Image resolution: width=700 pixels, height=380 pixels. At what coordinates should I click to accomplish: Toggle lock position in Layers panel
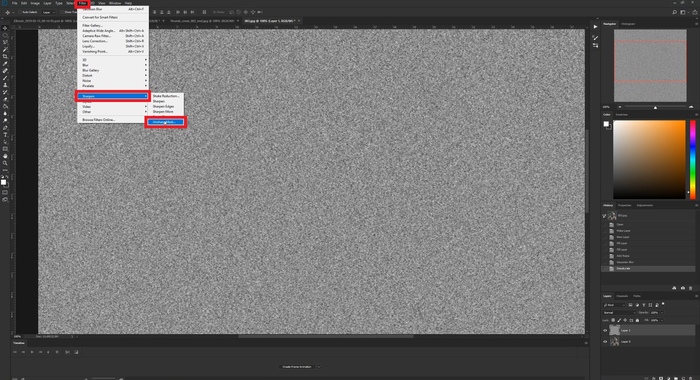coord(625,320)
